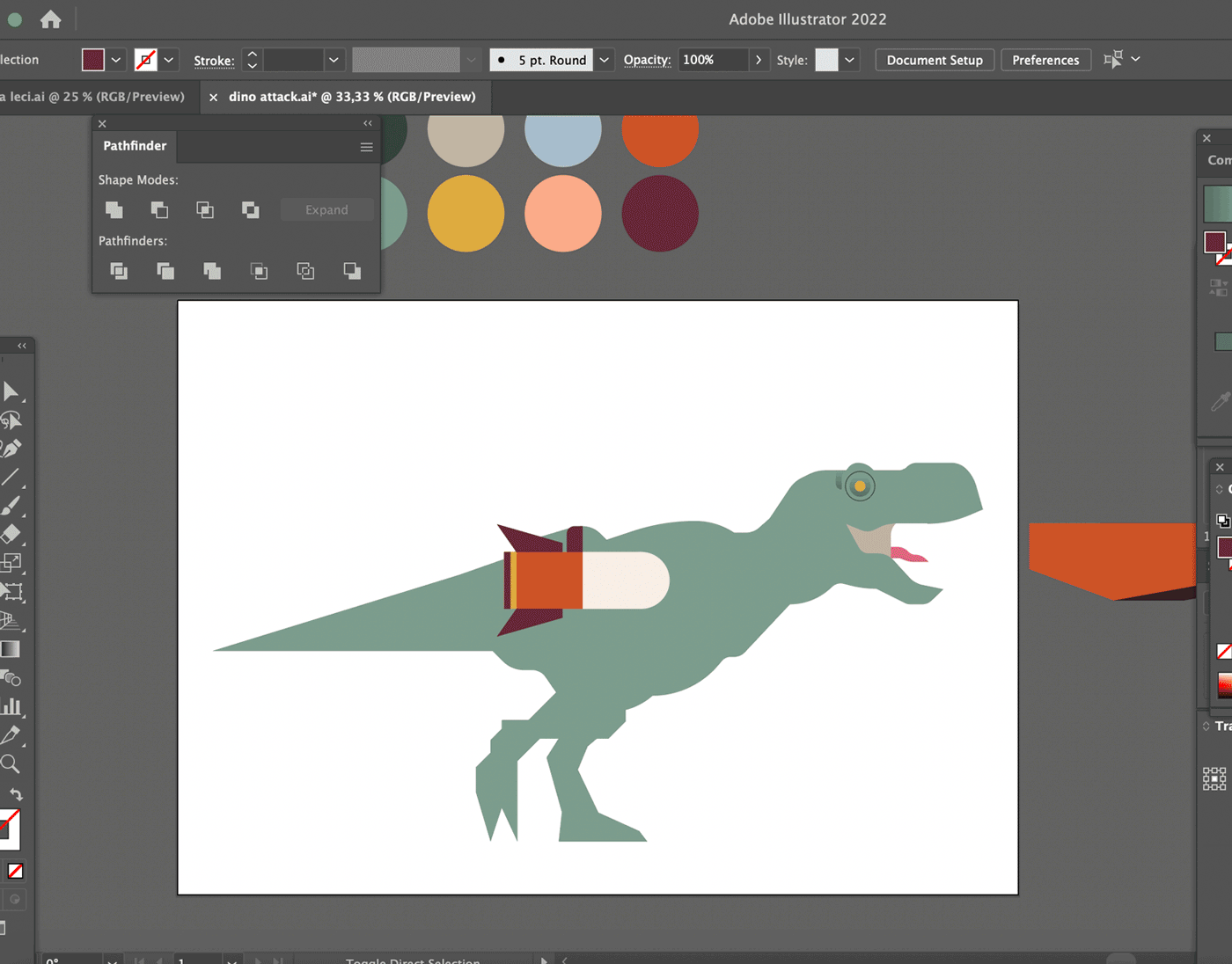Apply Minus Front in Pathfinder panel
1232x964 pixels.
click(x=159, y=209)
